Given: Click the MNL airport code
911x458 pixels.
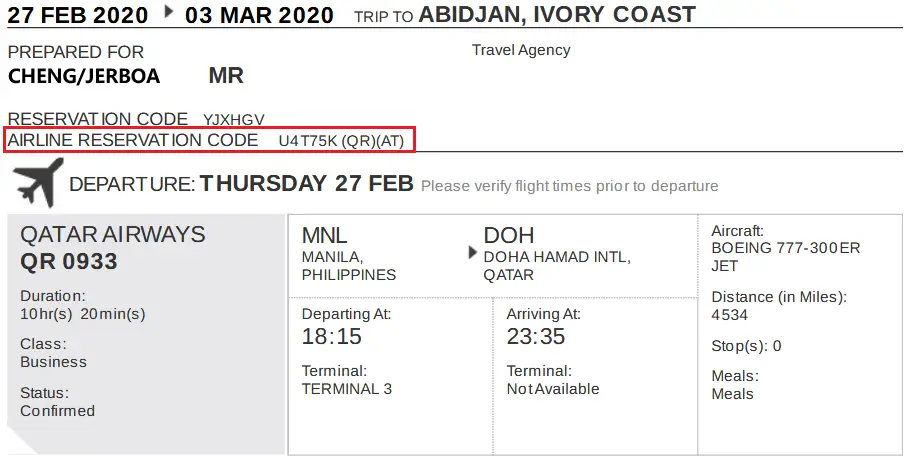Looking at the screenshot, I should tap(324, 235).
